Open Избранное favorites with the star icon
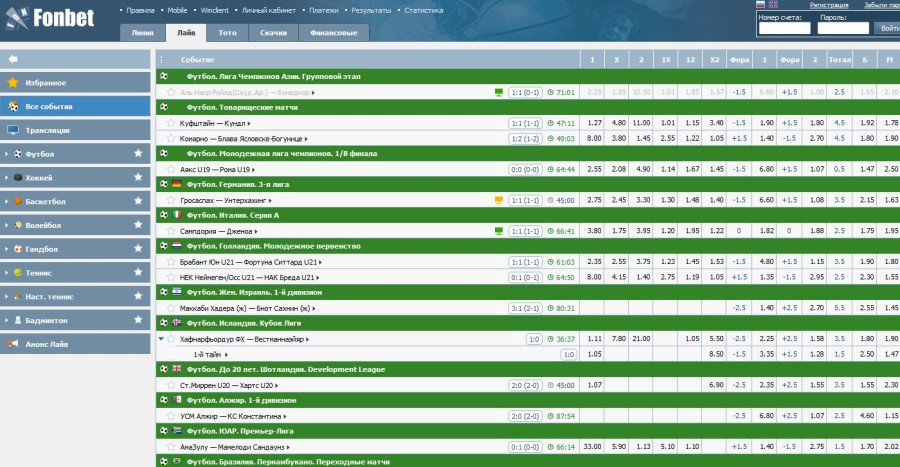The image size is (900, 467). tap(46, 82)
